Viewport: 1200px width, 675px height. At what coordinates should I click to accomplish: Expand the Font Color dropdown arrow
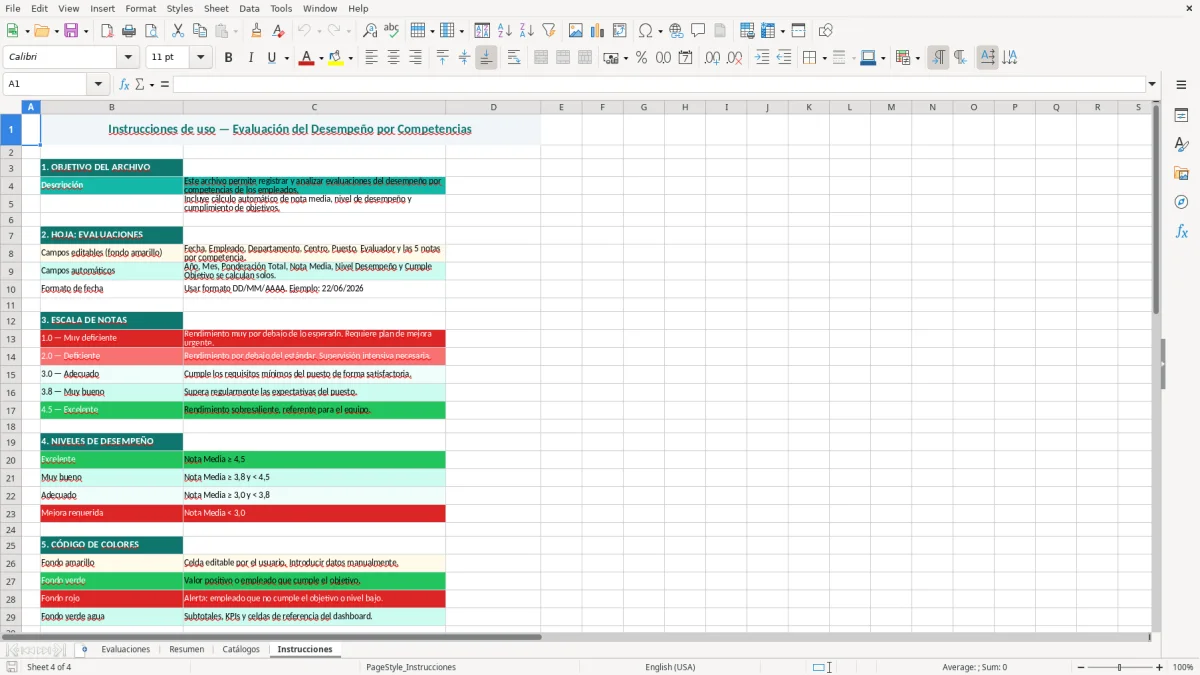(x=320, y=58)
